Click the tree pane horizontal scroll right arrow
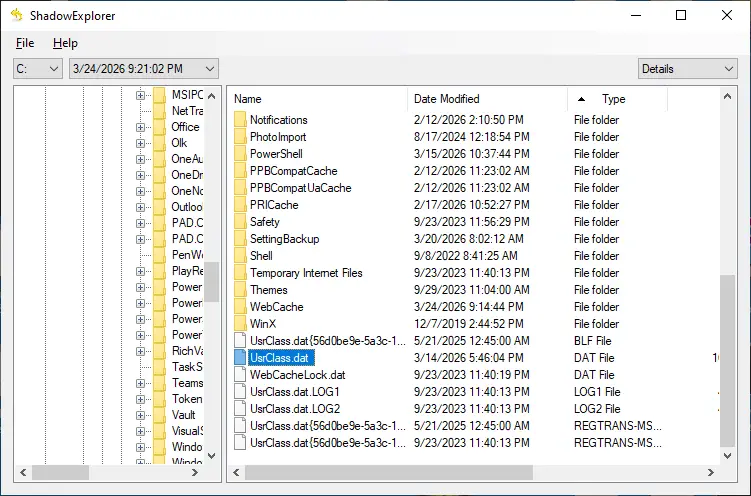The width and height of the screenshot is (751, 496). click(x=195, y=473)
